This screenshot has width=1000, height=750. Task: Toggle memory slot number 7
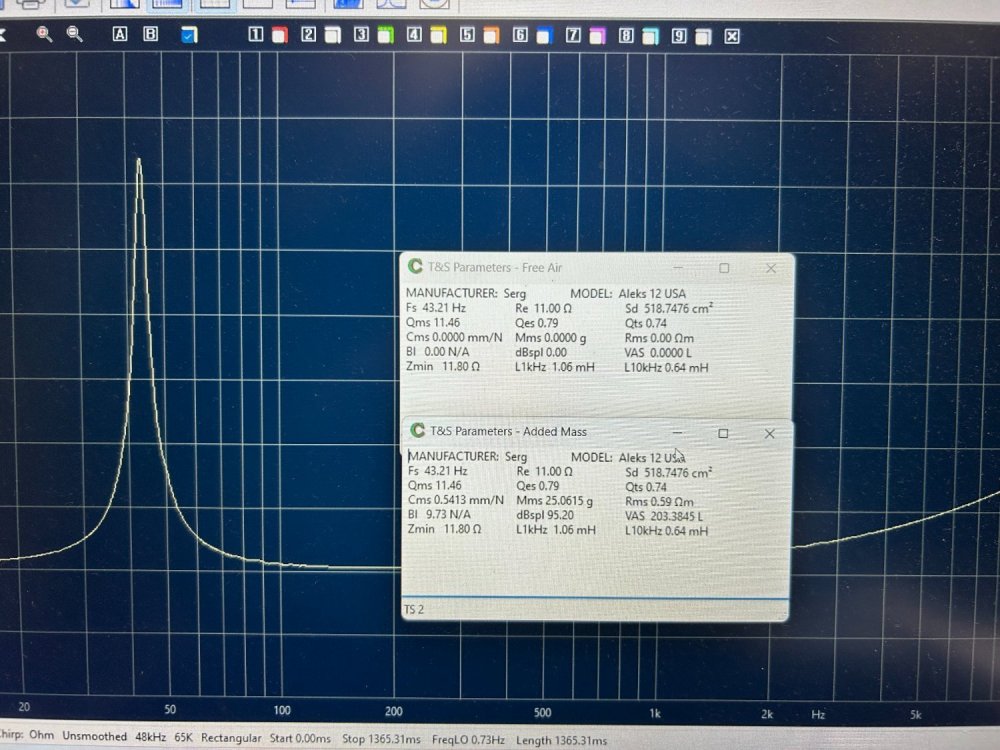573,36
